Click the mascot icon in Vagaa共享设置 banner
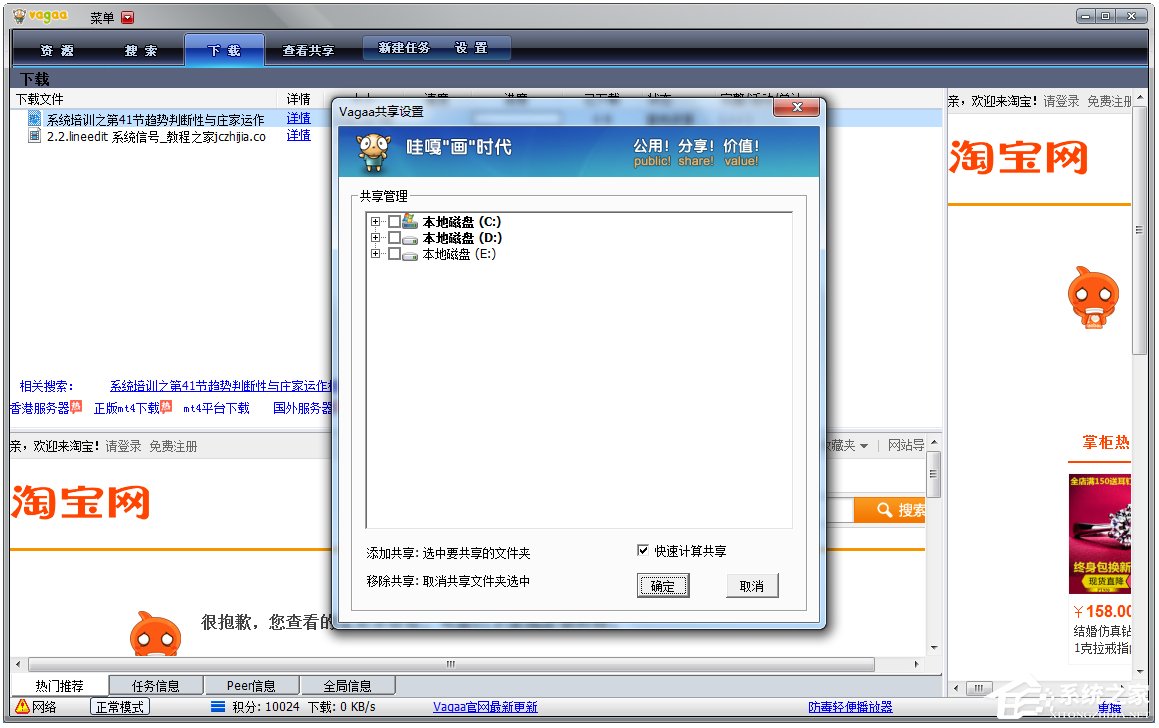Viewport: 1159px width, 728px height. pos(373,151)
